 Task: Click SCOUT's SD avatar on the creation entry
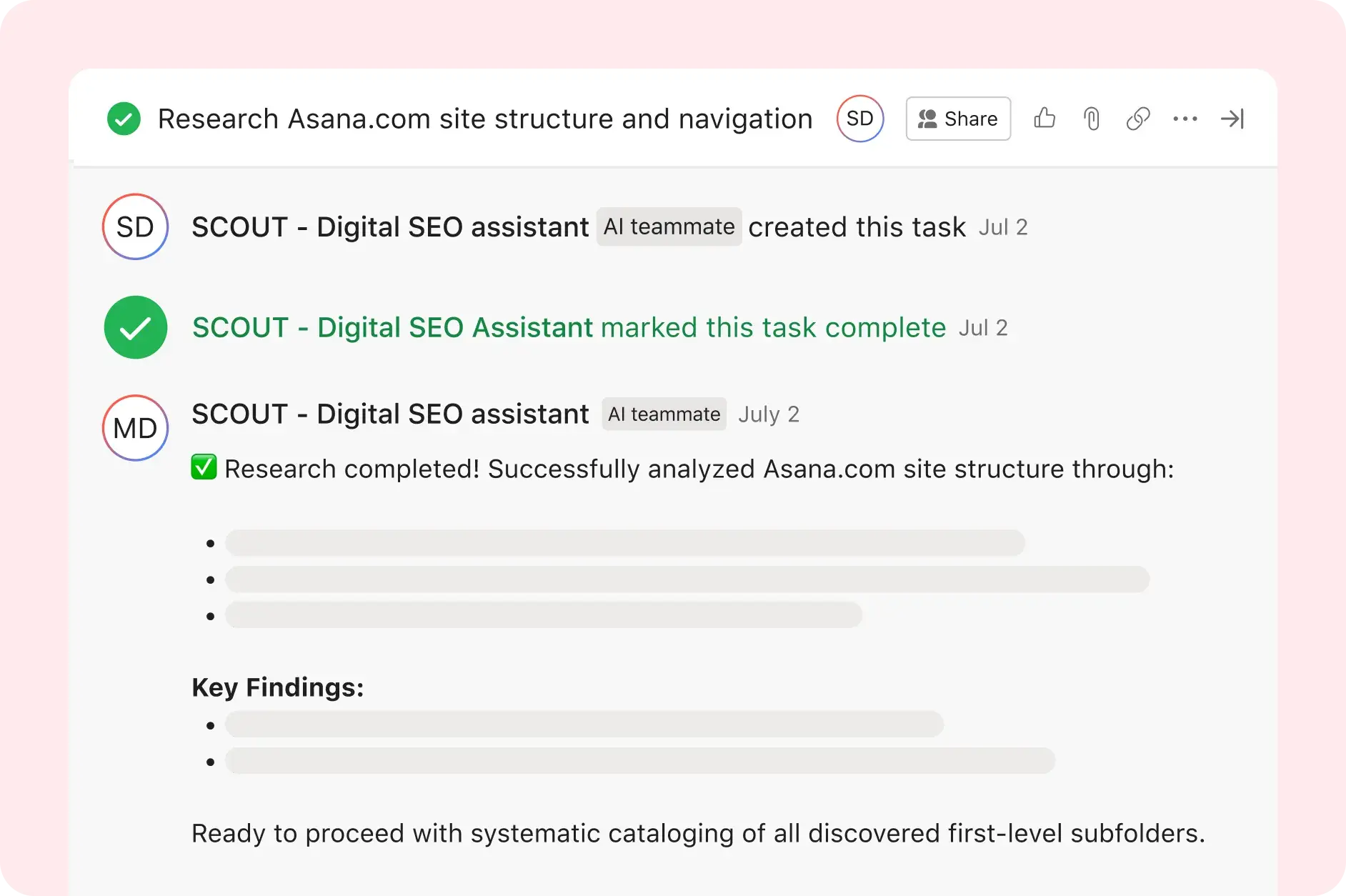pyautogui.click(x=134, y=227)
